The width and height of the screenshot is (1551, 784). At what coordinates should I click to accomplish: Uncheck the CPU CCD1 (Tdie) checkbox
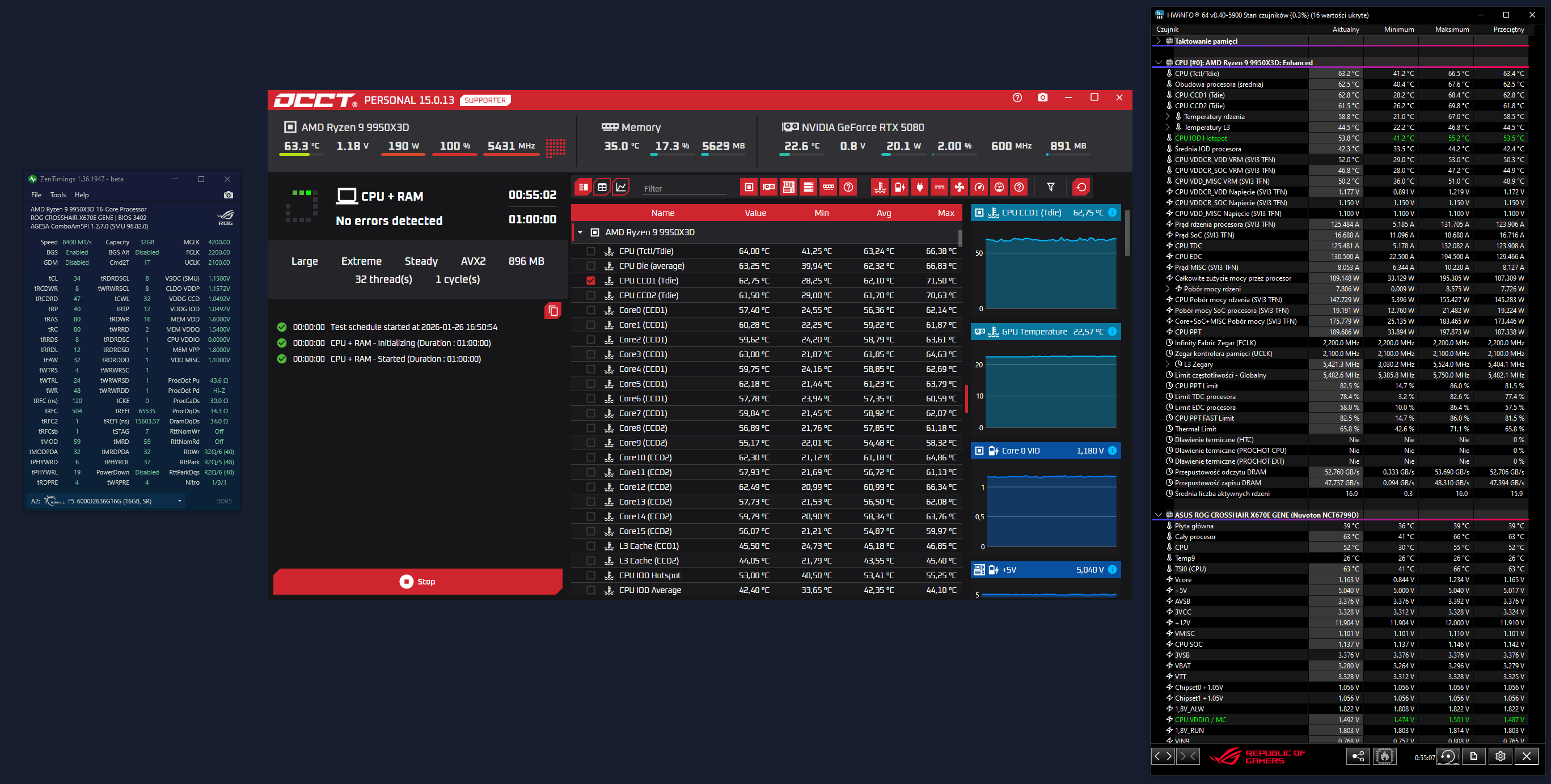point(591,281)
